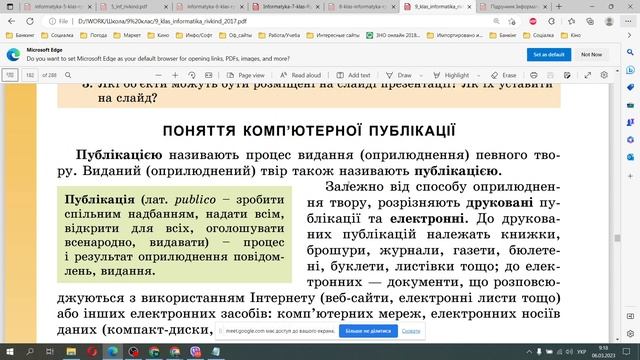Close the 9_klas_informatika tab
The width and height of the screenshot is (640, 360).
(469, 7)
